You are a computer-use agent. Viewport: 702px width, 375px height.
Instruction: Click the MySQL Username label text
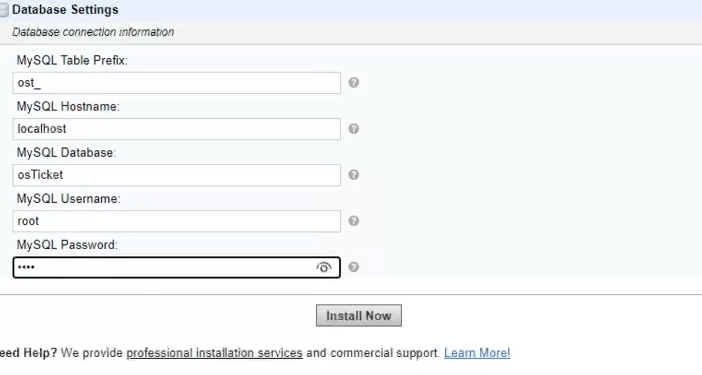point(68,199)
